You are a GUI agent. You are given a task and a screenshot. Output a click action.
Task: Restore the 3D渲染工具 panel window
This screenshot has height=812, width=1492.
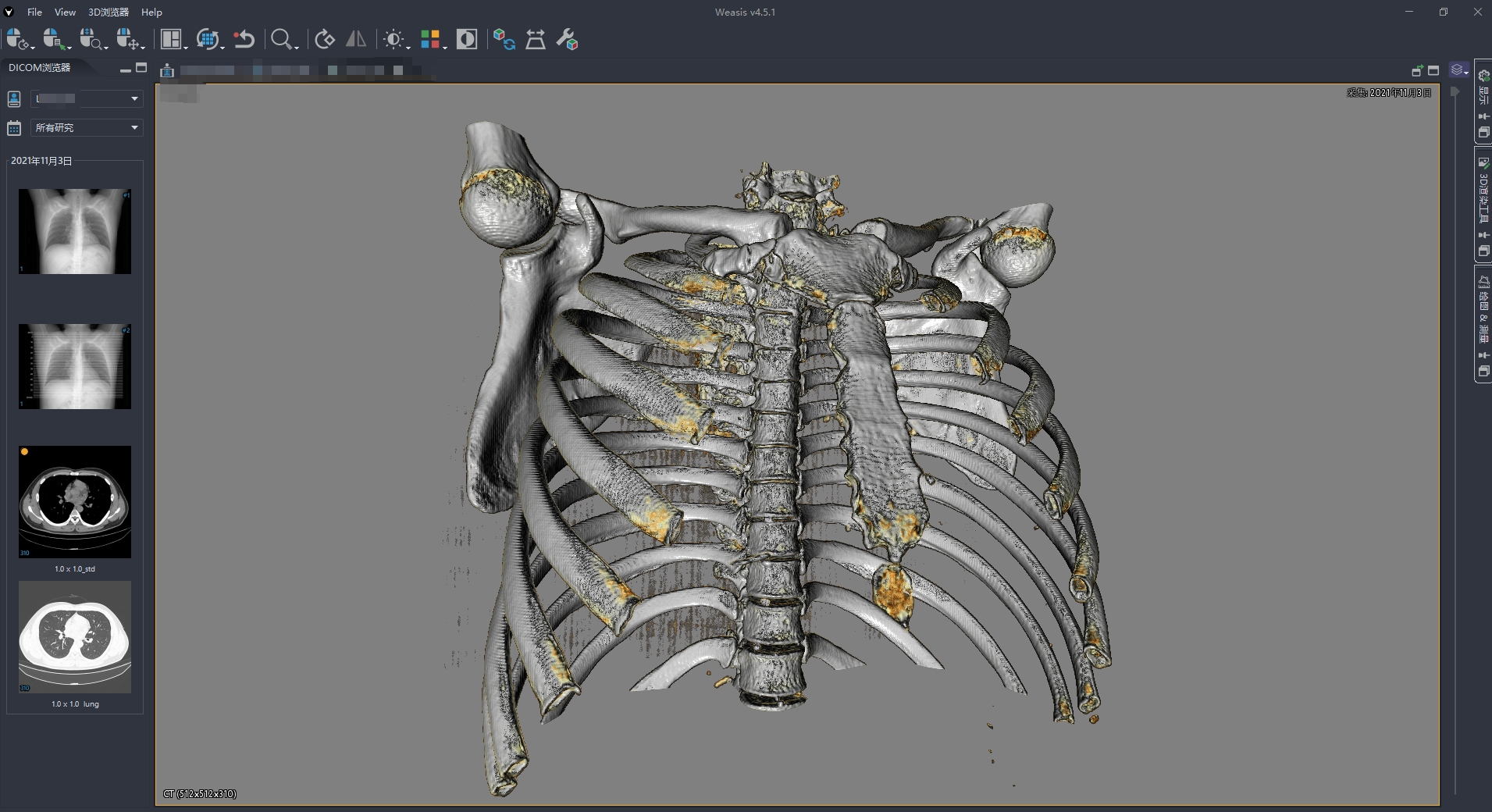click(x=1484, y=251)
